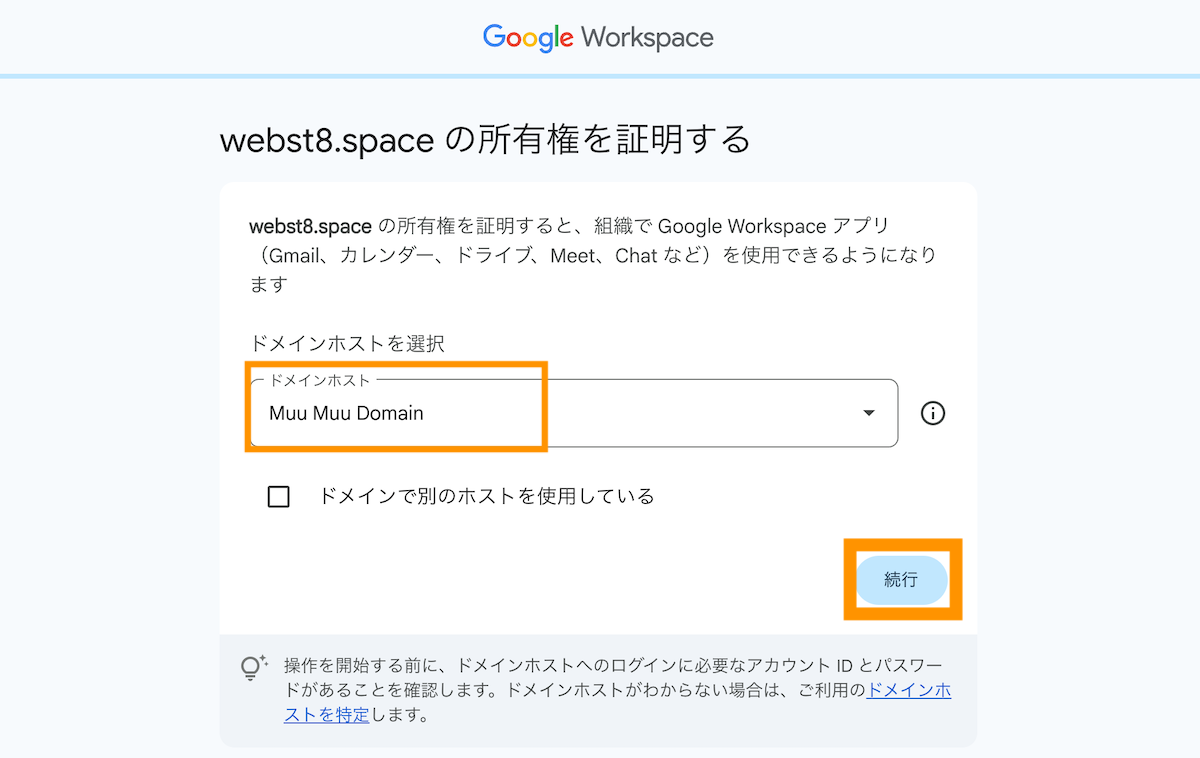This screenshot has width=1200, height=758.
Task: Click the ドメインで別のホストを使用している label text
Action: pos(487,496)
